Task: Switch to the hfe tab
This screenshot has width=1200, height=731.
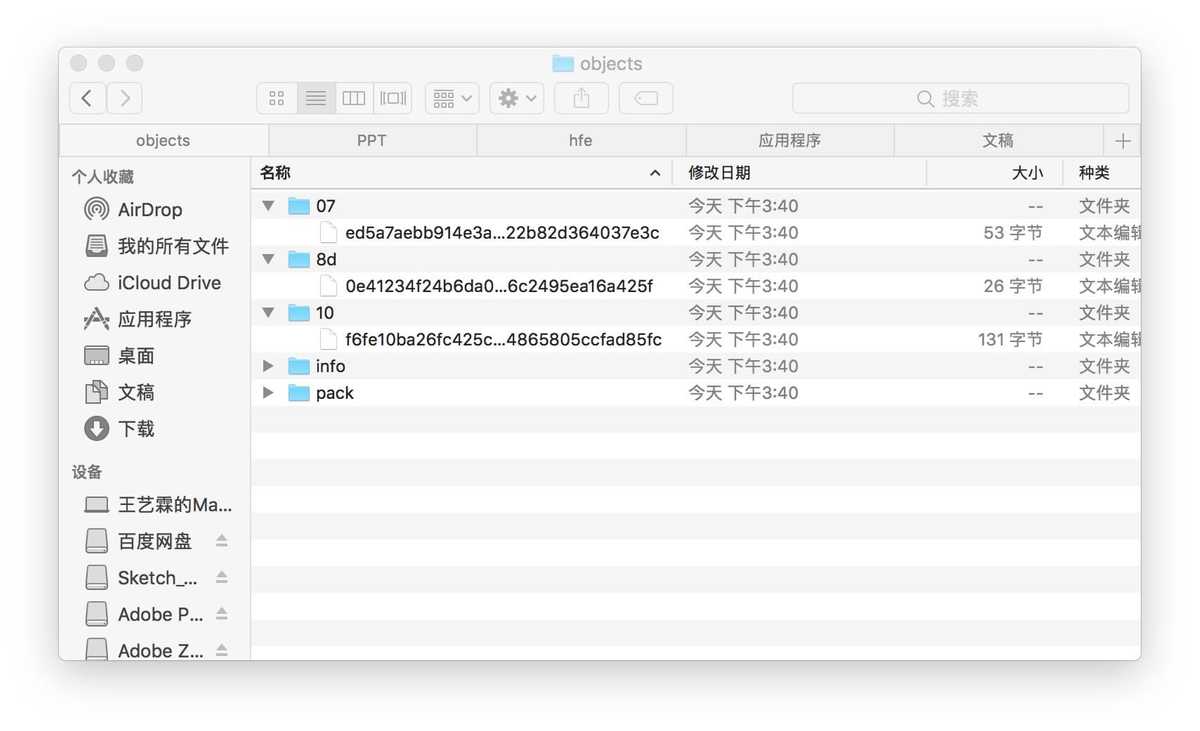Action: (580, 141)
